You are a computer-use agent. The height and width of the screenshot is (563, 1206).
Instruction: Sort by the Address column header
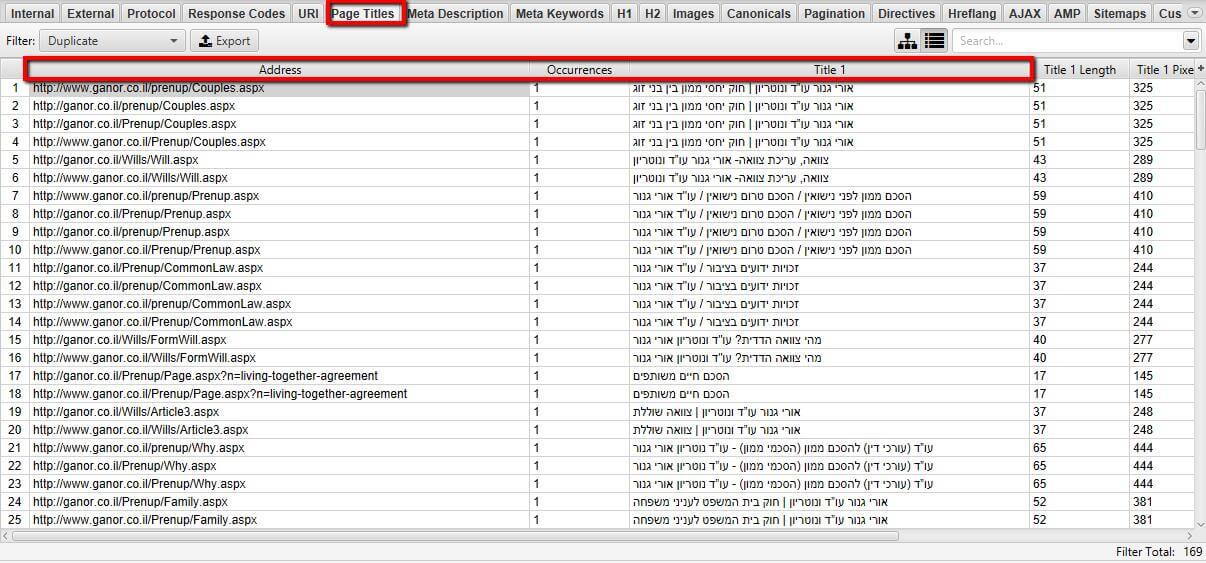tap(280, 70)
